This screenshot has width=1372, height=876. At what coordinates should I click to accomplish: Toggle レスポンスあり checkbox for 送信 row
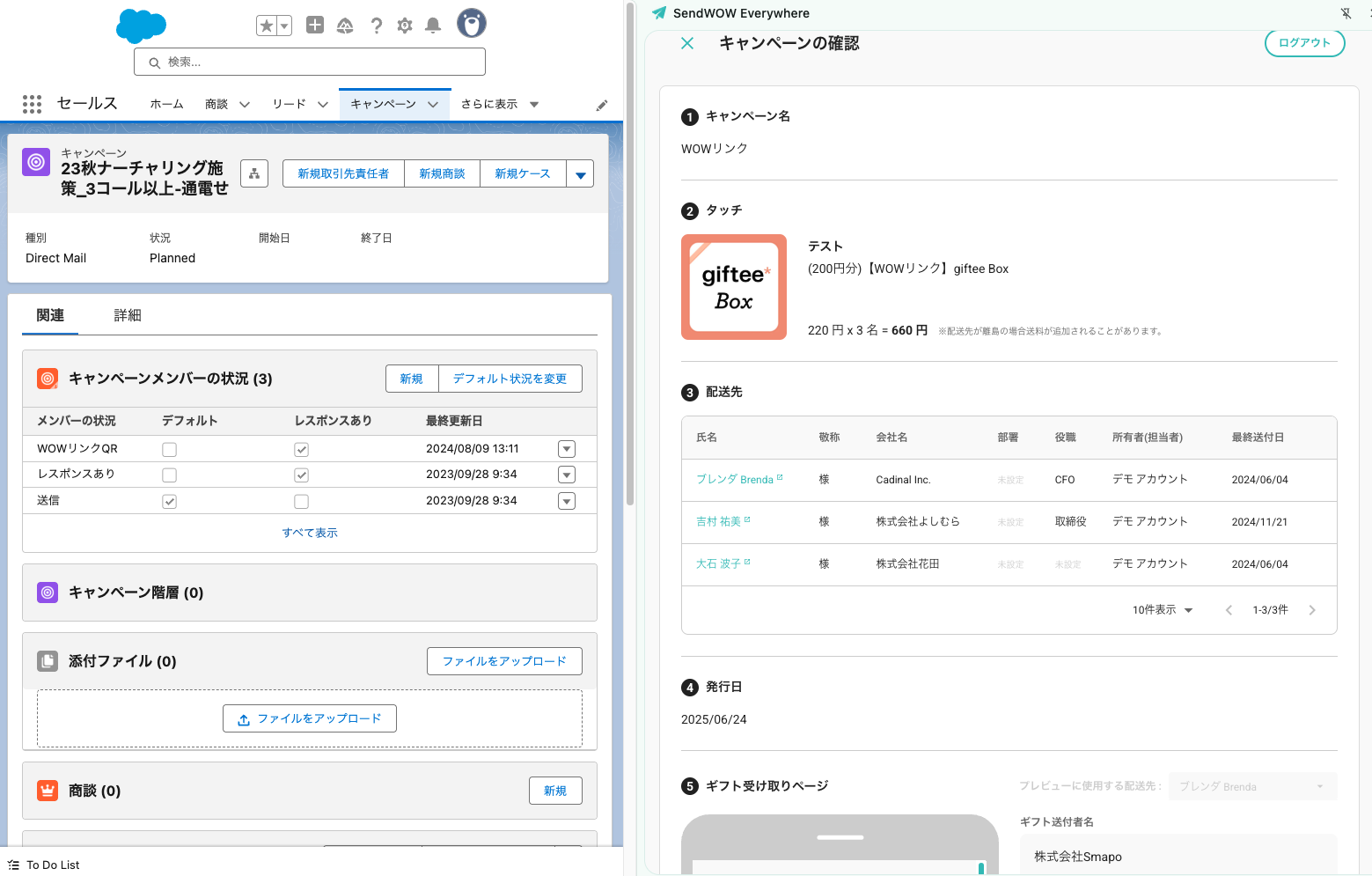tap(301, 502)
